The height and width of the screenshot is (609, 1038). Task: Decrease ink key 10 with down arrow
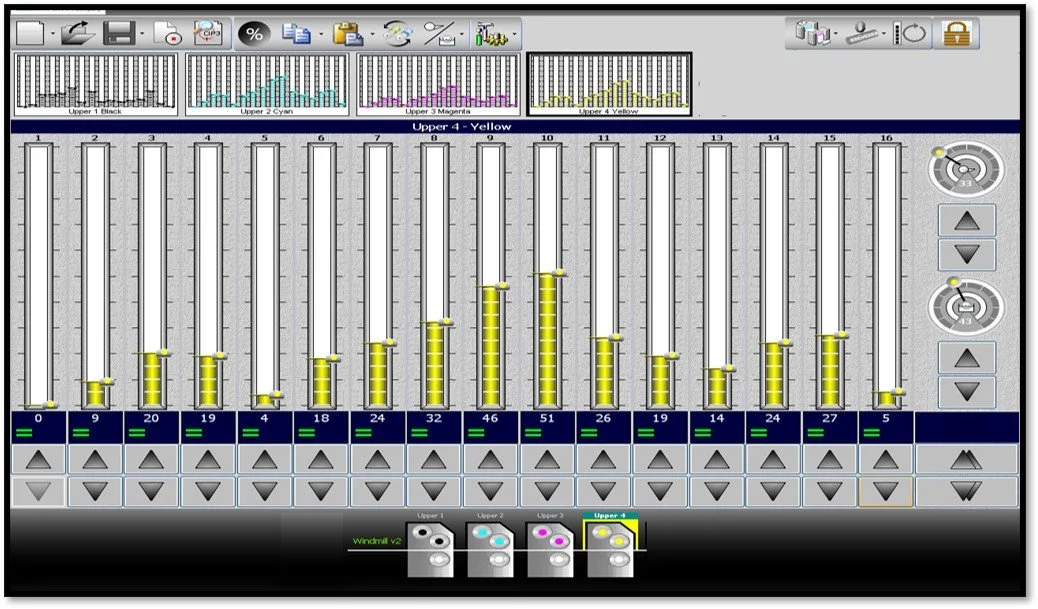[547, 491]
